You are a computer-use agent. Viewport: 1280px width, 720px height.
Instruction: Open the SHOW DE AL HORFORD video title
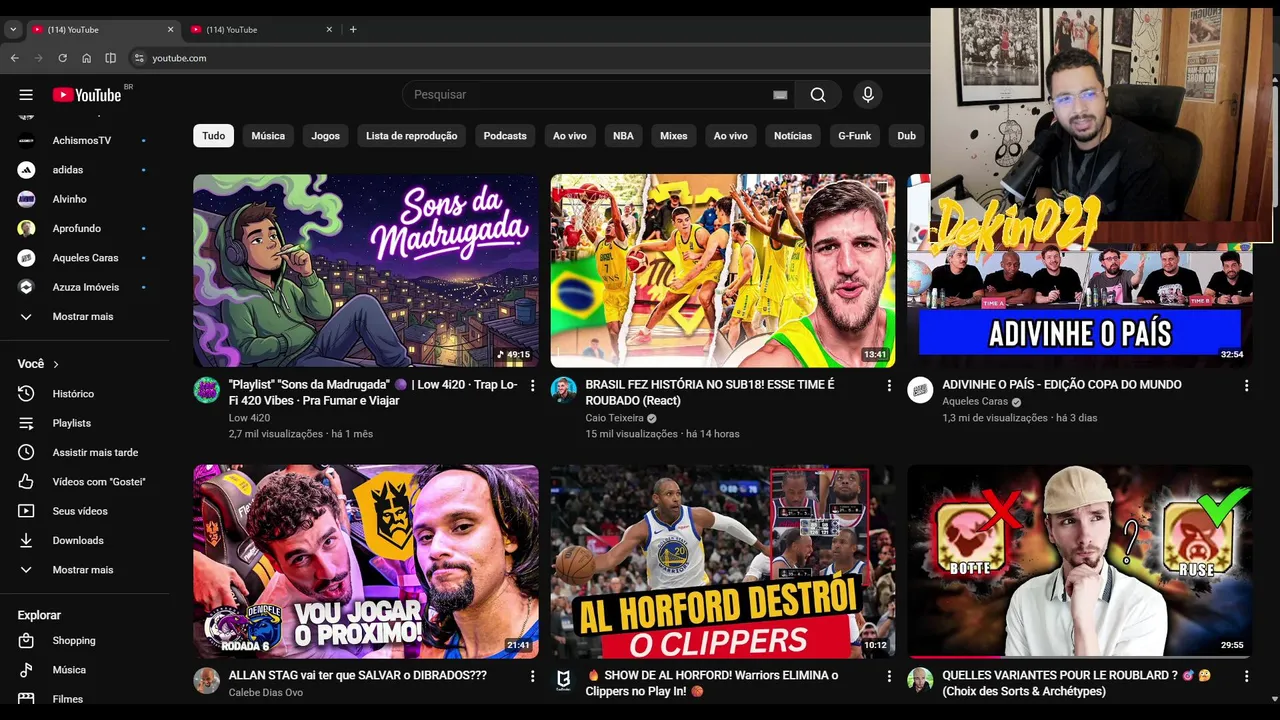[x=712, y=683]
